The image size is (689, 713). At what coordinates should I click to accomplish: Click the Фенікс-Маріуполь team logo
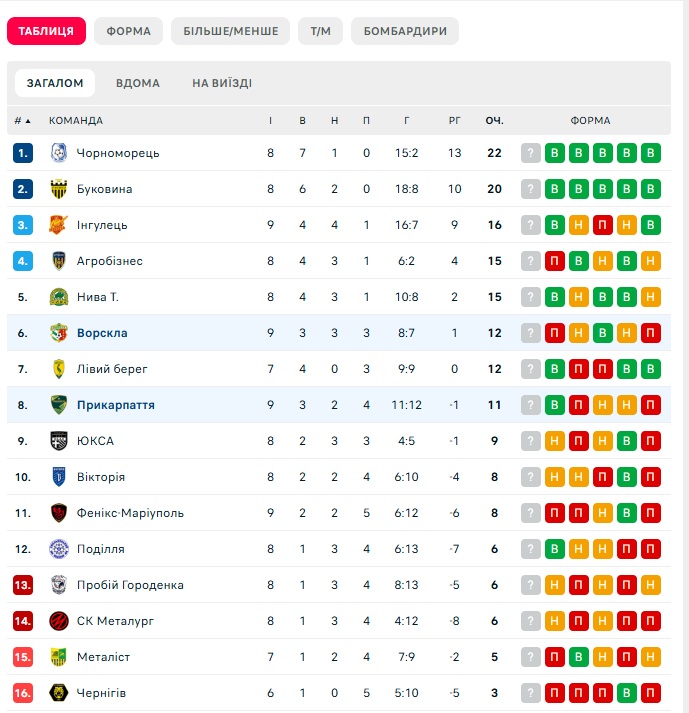[x=58, y=513]
